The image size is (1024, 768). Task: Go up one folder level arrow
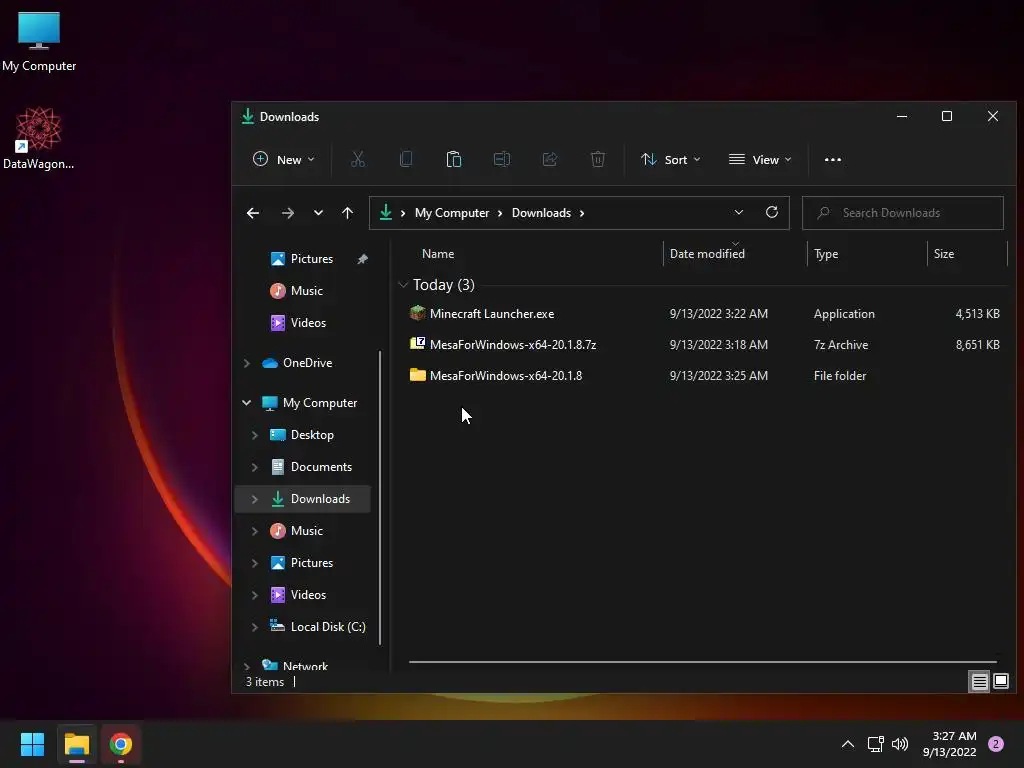click(x=347, y=213)
